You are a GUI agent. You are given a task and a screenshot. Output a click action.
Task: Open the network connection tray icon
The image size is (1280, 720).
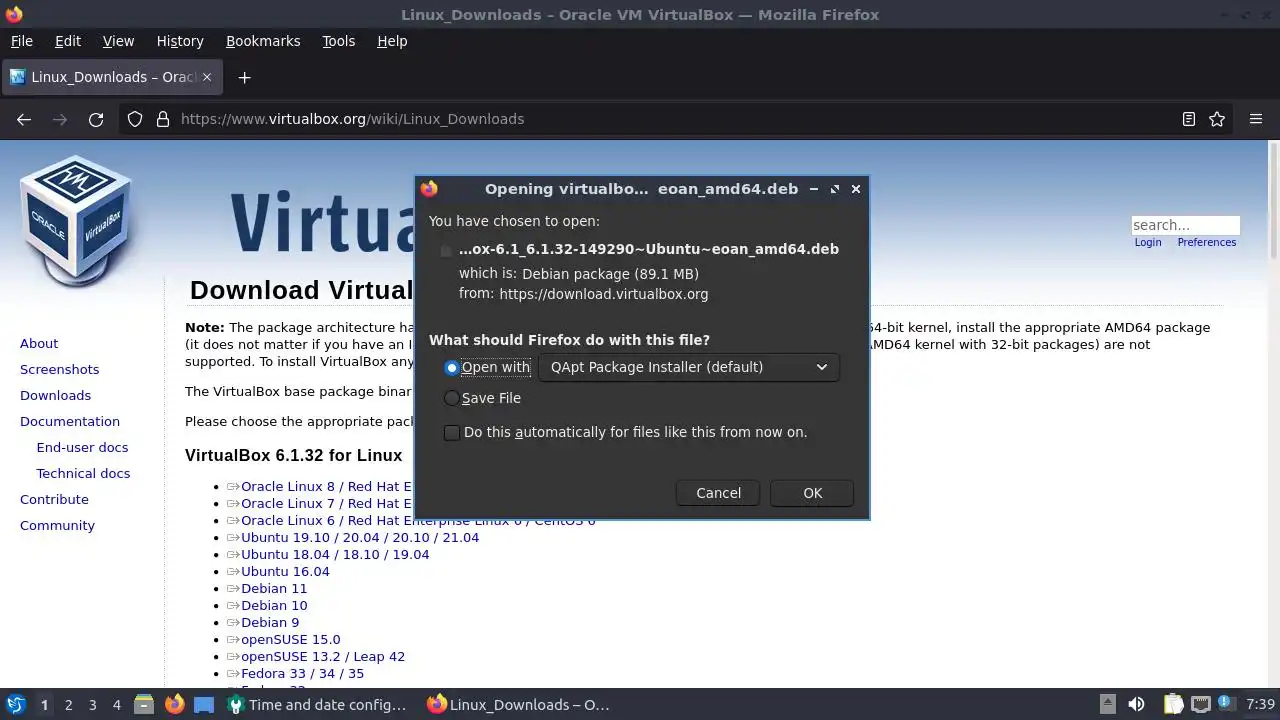pos(1200,704)
